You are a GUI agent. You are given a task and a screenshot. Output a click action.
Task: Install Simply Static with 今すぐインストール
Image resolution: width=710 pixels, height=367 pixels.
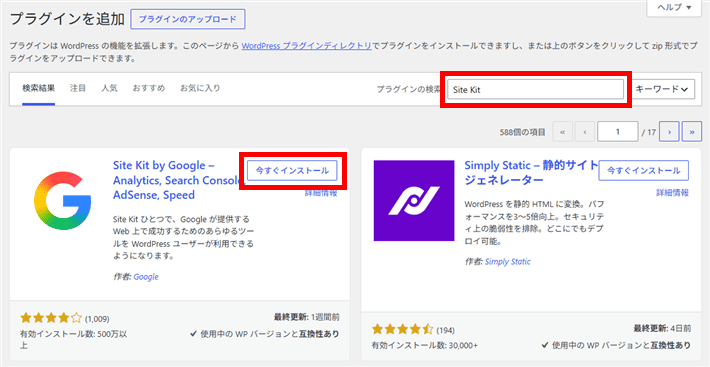[643, 170]
